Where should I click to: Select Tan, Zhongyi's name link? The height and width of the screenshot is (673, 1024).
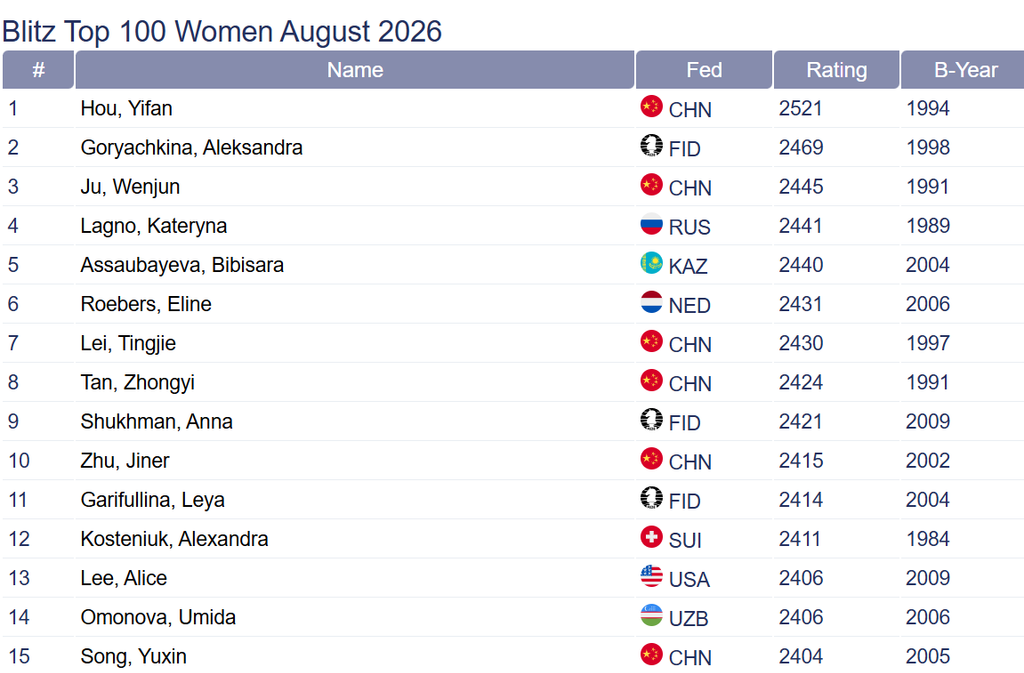click(138, 383)
